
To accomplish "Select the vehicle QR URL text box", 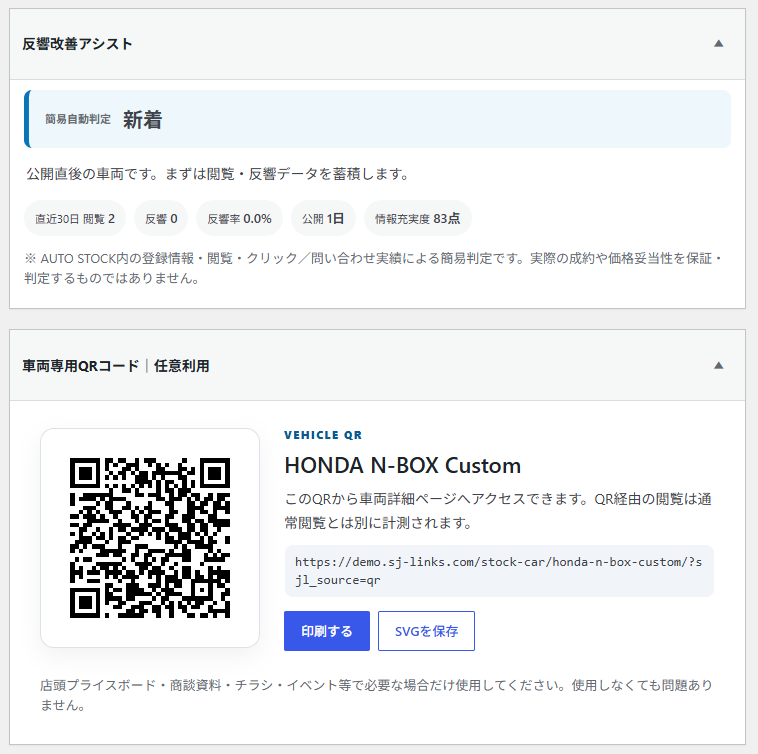I will [x=499, y=571].
